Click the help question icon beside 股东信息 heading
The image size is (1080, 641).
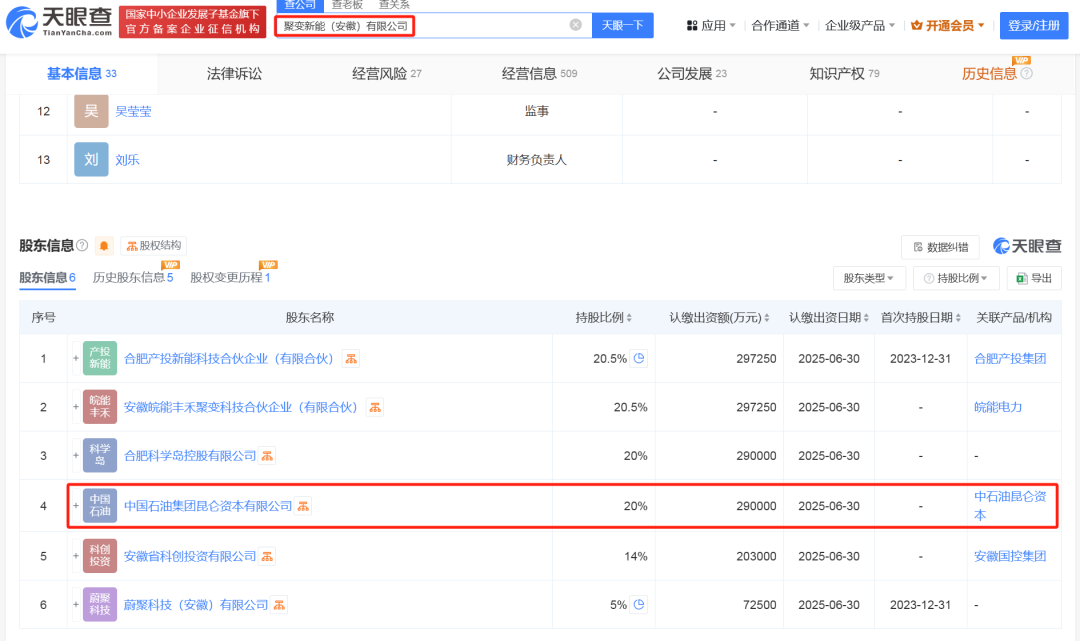(82, 246)
